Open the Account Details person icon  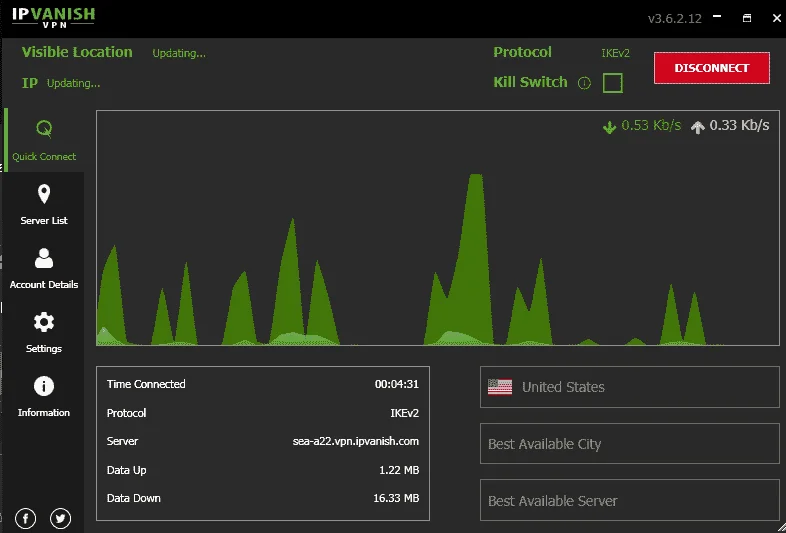(x=44, y=259)
